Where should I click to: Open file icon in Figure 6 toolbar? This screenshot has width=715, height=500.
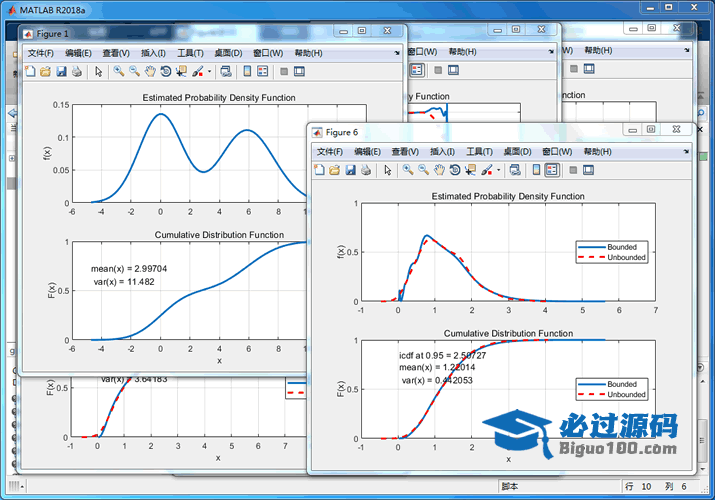coord(334,170)
